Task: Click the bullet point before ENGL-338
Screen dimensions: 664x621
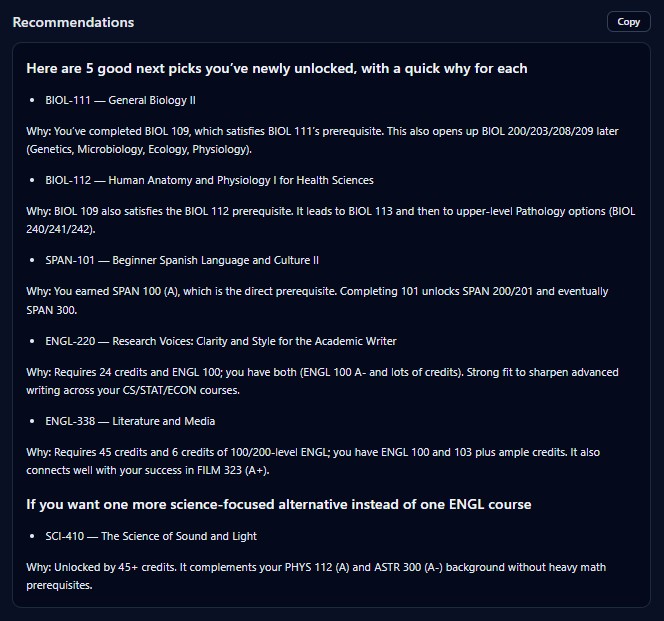Action: 33,422
